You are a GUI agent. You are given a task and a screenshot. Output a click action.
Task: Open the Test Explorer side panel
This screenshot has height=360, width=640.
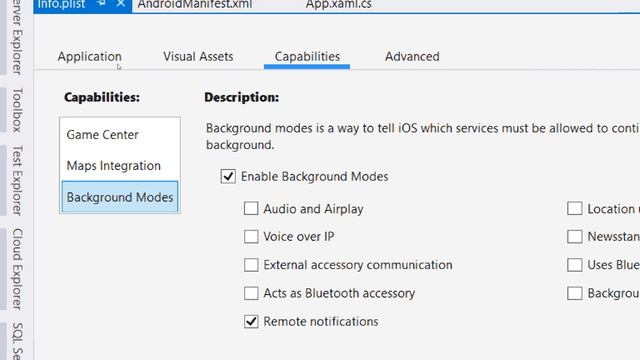[16, 180]
